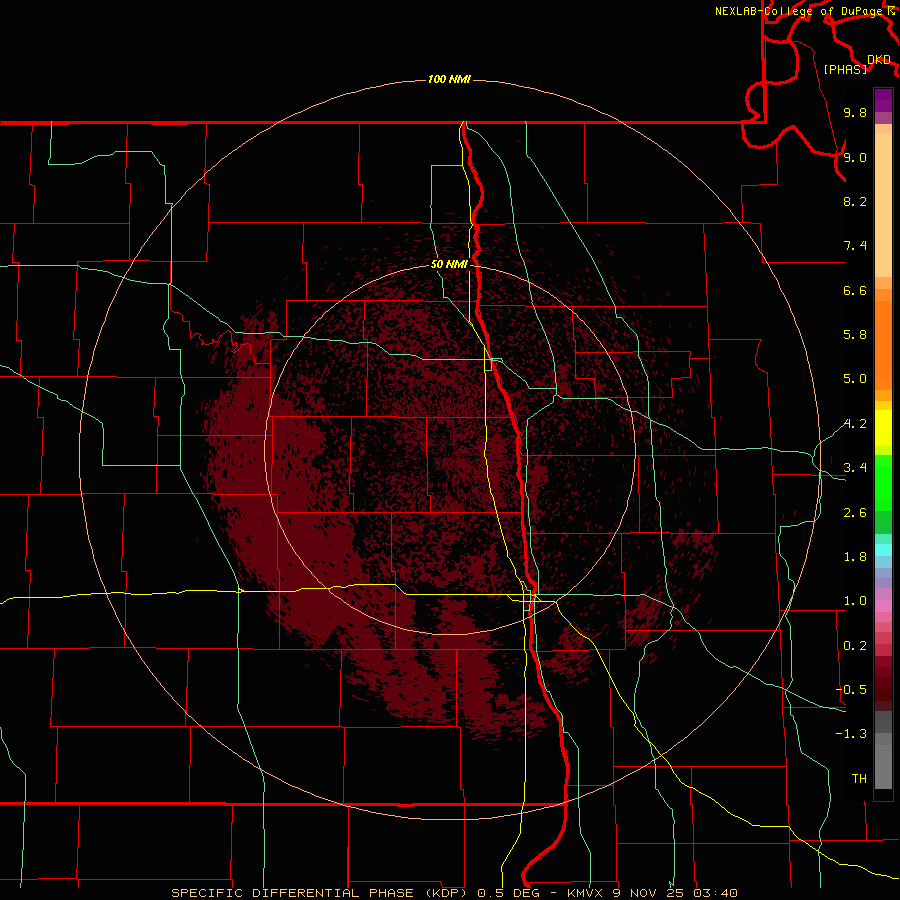Click the DKD label above the scale
Image resolution: width=900 pixels, height=900 pixels.
click(879, 60)
